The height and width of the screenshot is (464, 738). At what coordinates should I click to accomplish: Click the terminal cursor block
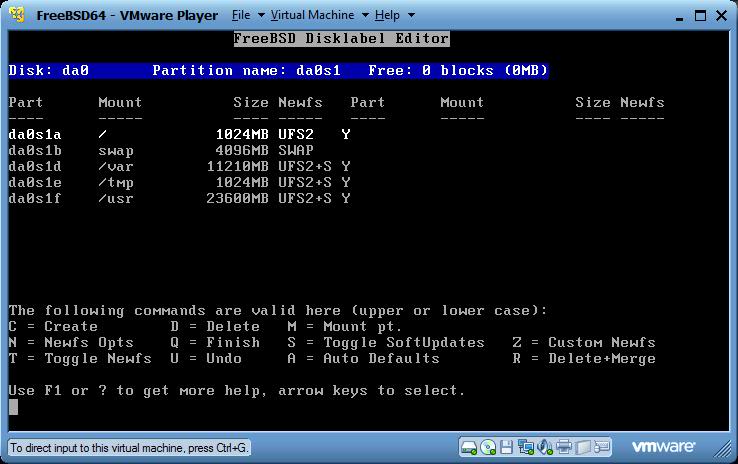(x=13, y=407)
